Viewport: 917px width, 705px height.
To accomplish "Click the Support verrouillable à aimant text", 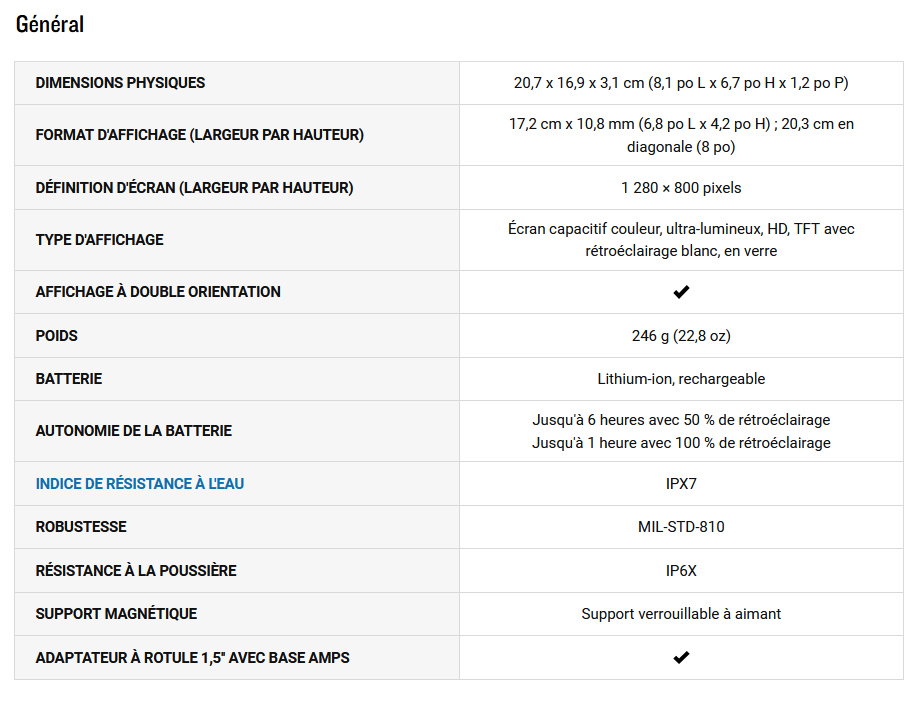I will pos(681,614).
